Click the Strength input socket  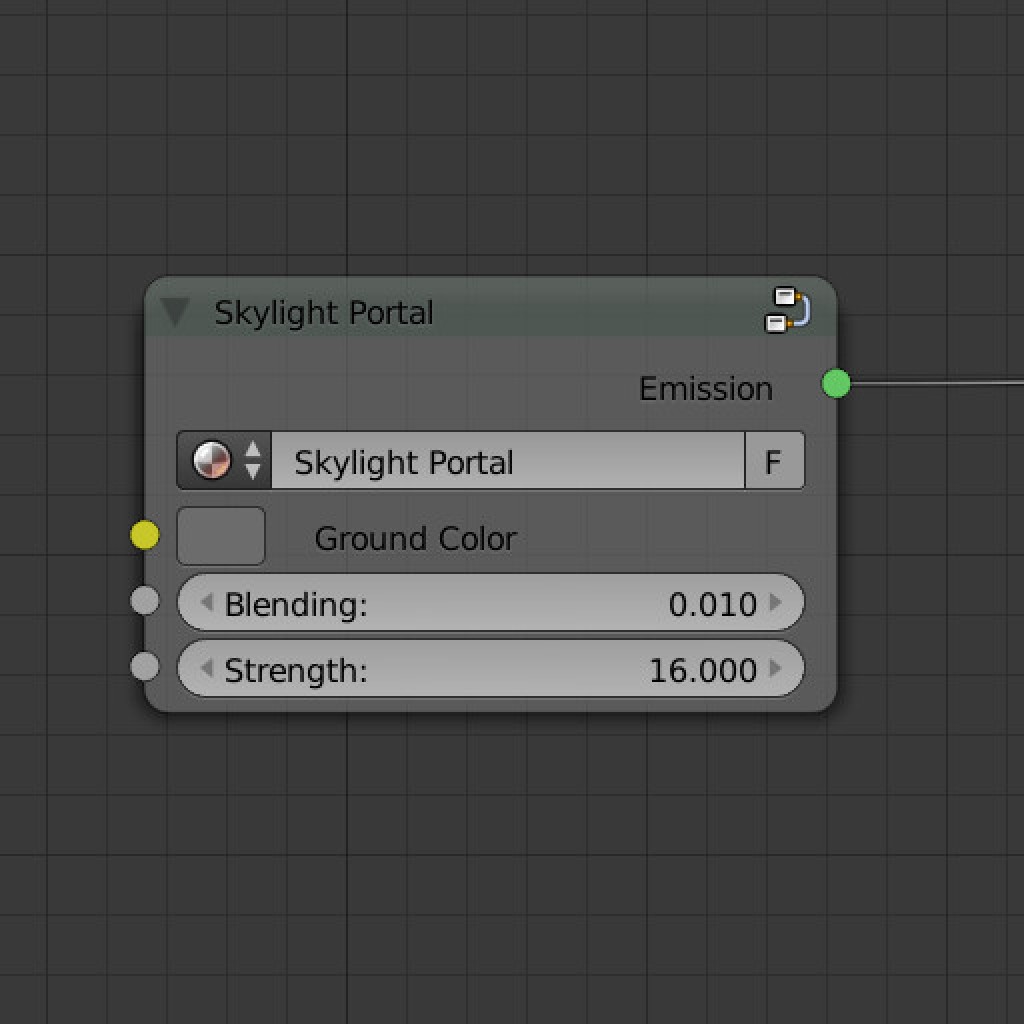click(144, 666)
